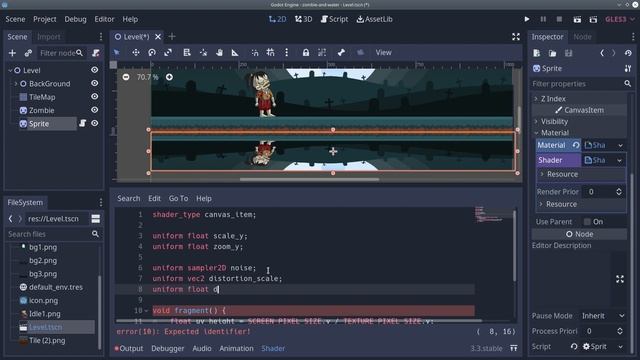This screenshot has width=640, height=360.
Task: Hide the Zombie node
Action: point(94,110)
